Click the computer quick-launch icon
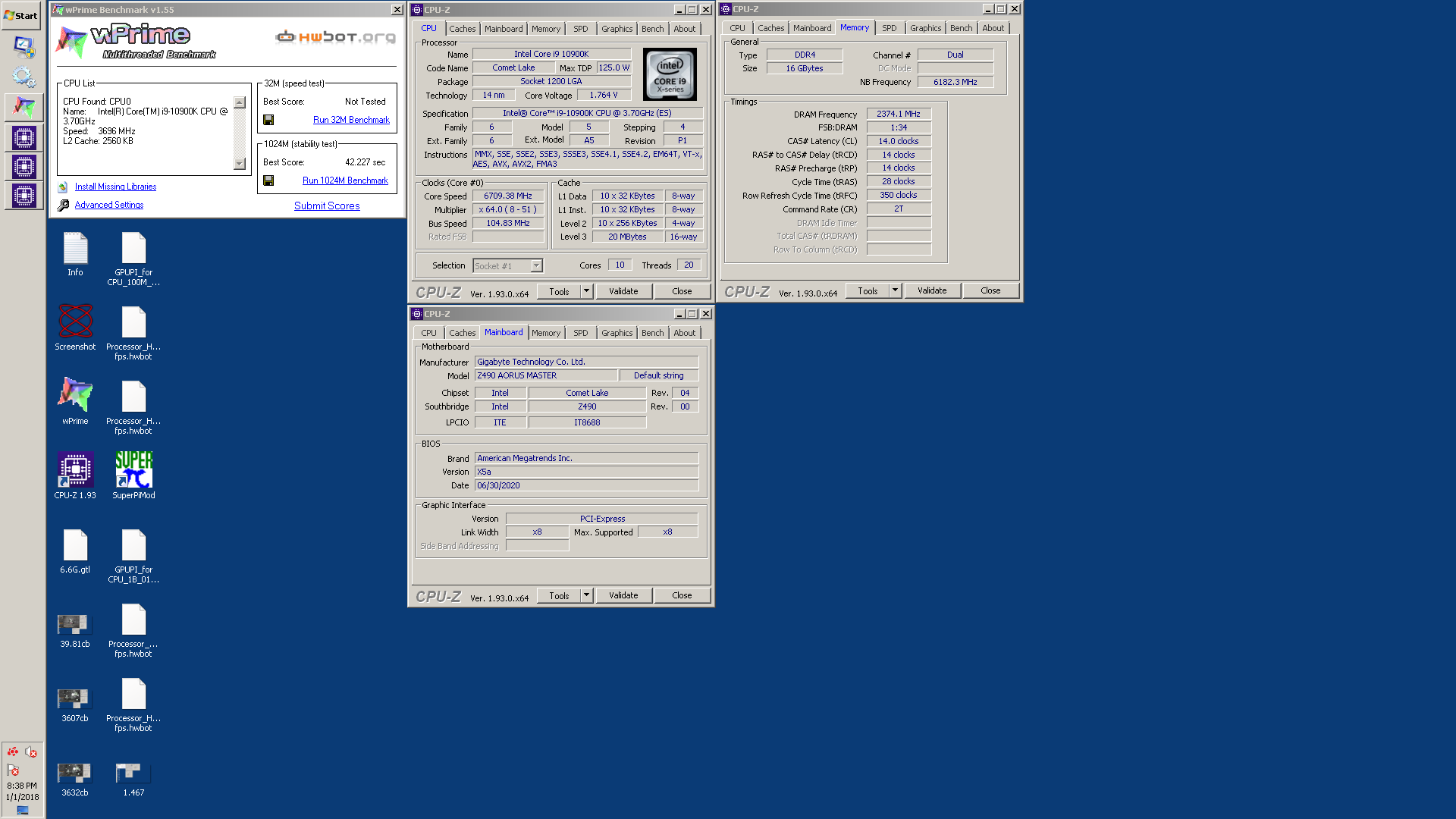This screenshot has height=819, width=1456. 24,47
